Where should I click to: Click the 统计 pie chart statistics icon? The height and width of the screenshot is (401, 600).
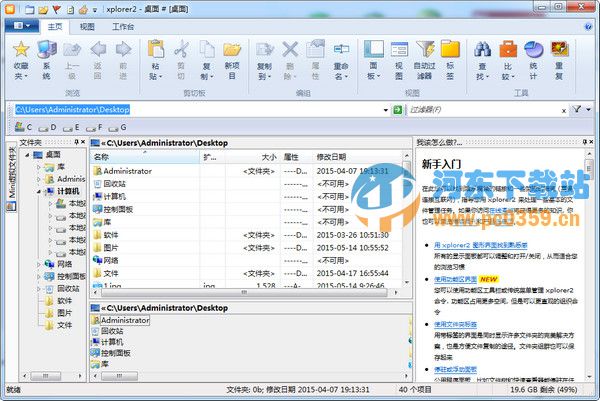[x=533, y=49]
